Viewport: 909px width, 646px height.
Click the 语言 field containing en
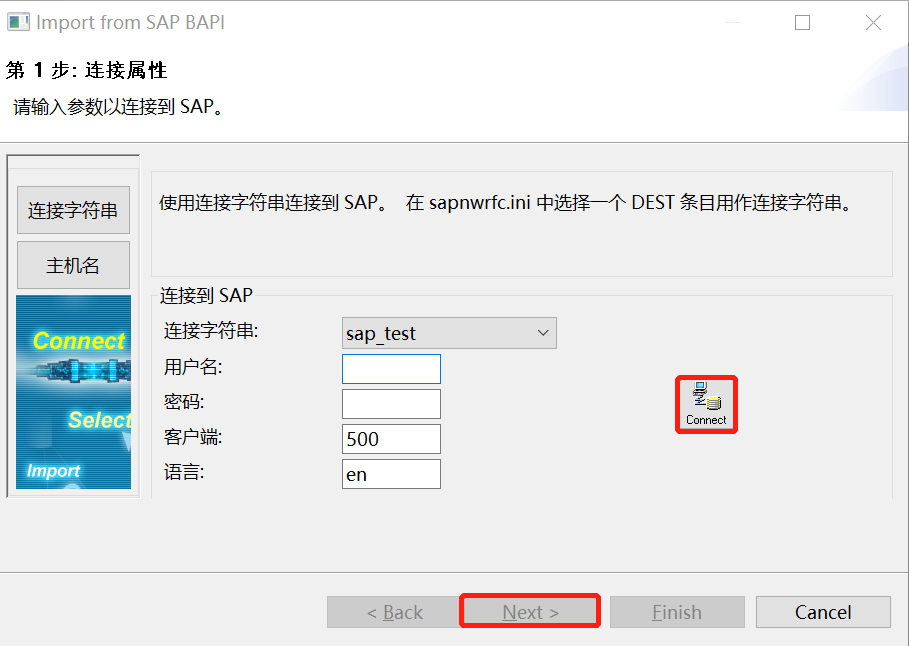(x=391, y=473)
